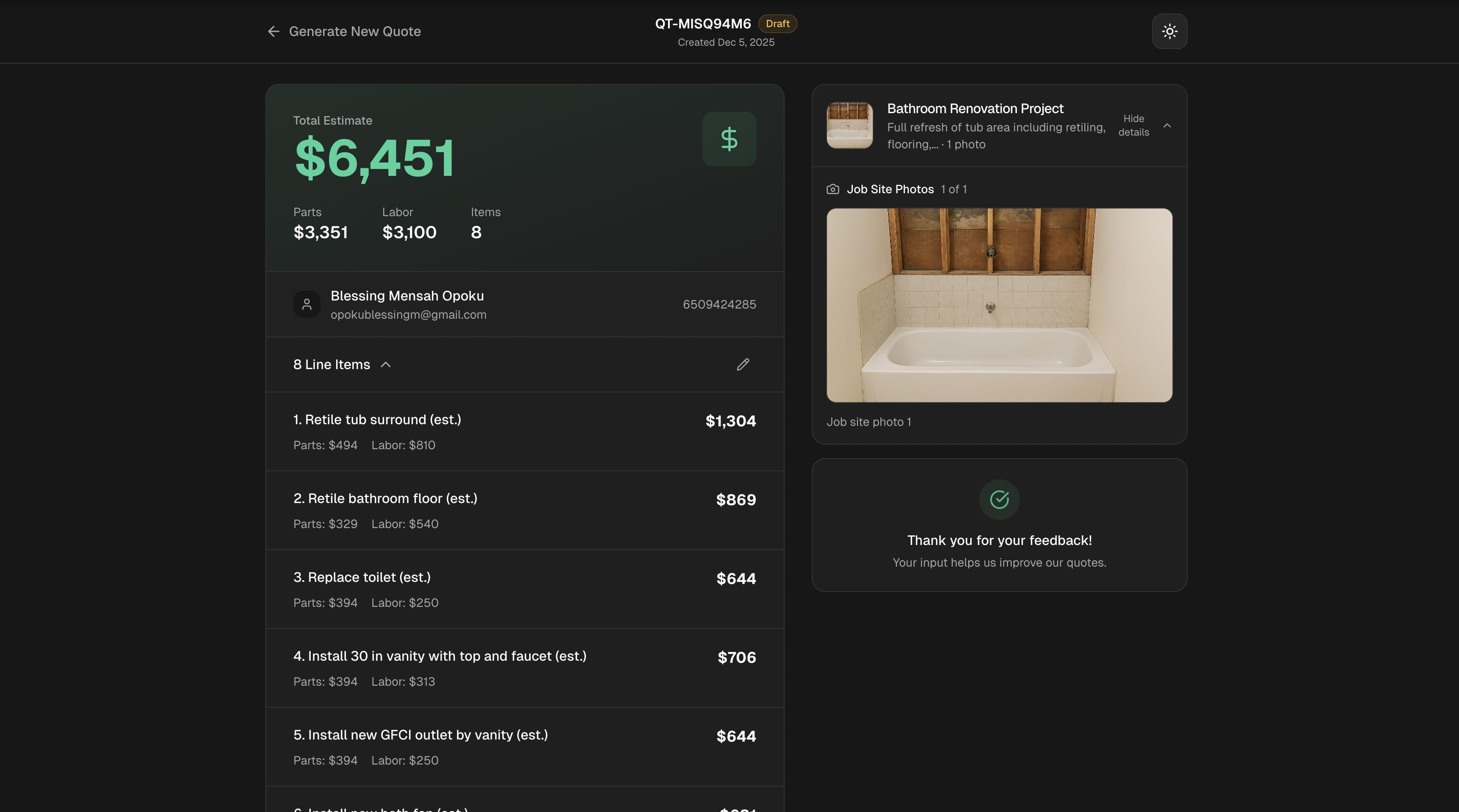The image size is (1459, 812).
Task: Click the camera icon next to Job Site Photos
Action: [833, 189]
